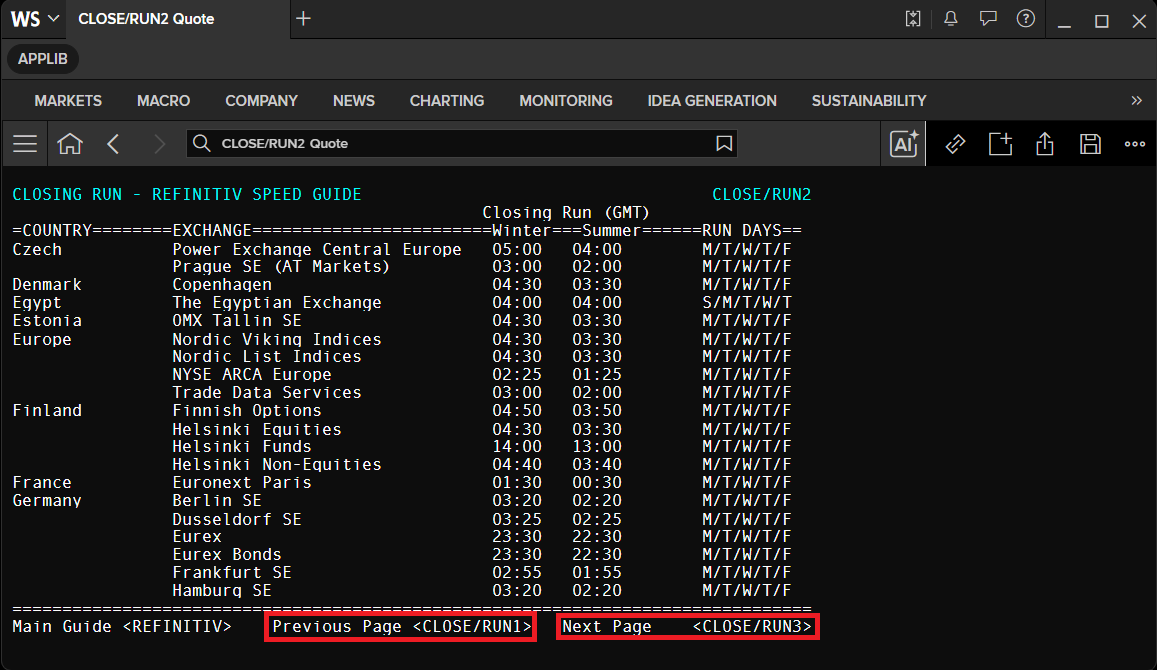Click the CLOSE/RUN2 Quote search field
The width and height of the screenshot is (1157, 670).
[462, 143]
